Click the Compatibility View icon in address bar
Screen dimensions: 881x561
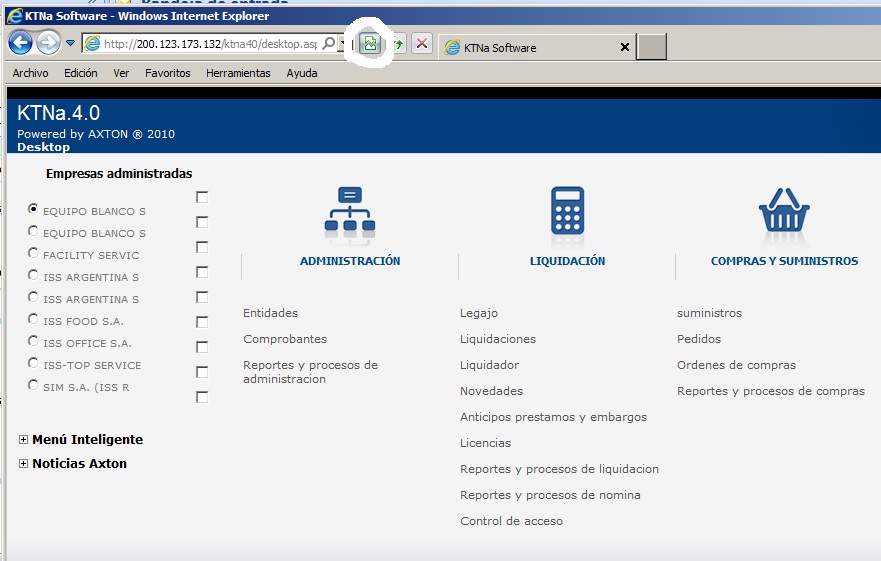point(370,43)
